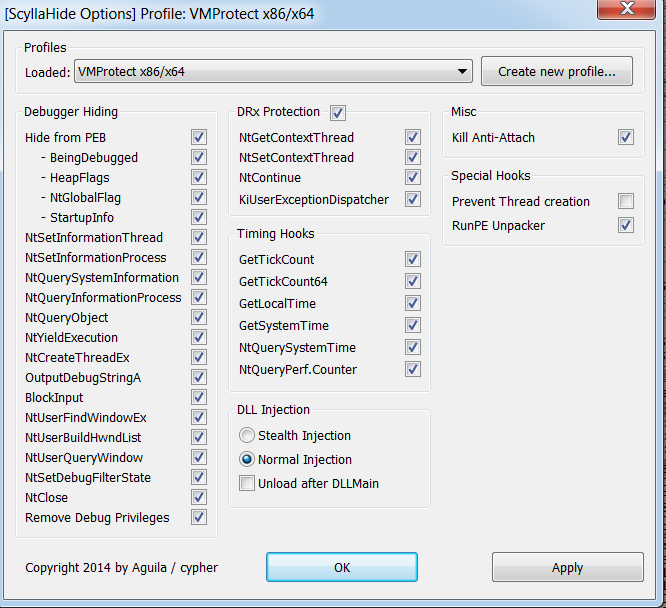Toggle the NtGlobalFlag checkbox
This screenshot has width=666, height=608.
pos(199,197)
